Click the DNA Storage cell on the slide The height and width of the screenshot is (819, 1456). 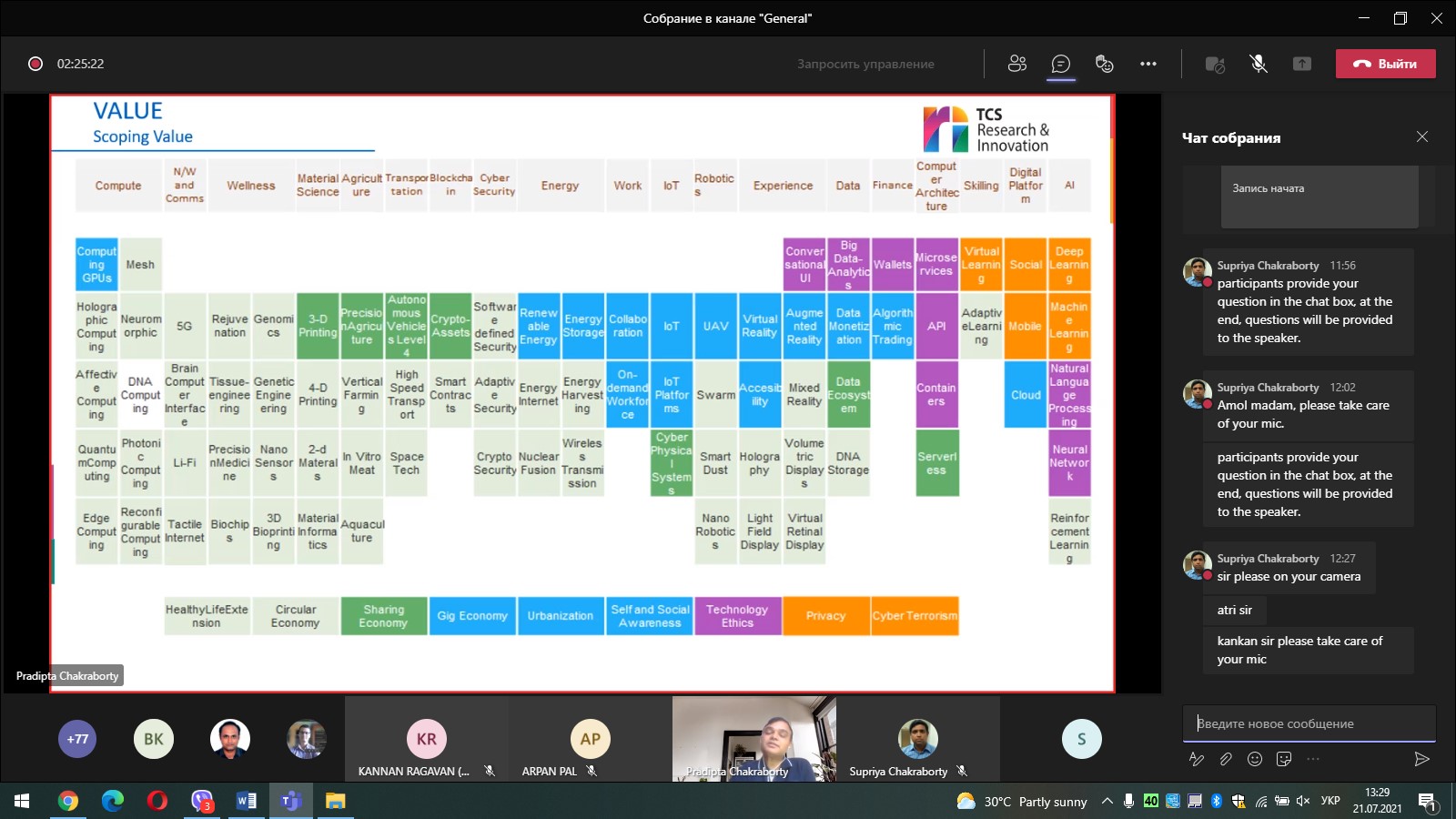point(848,463)
